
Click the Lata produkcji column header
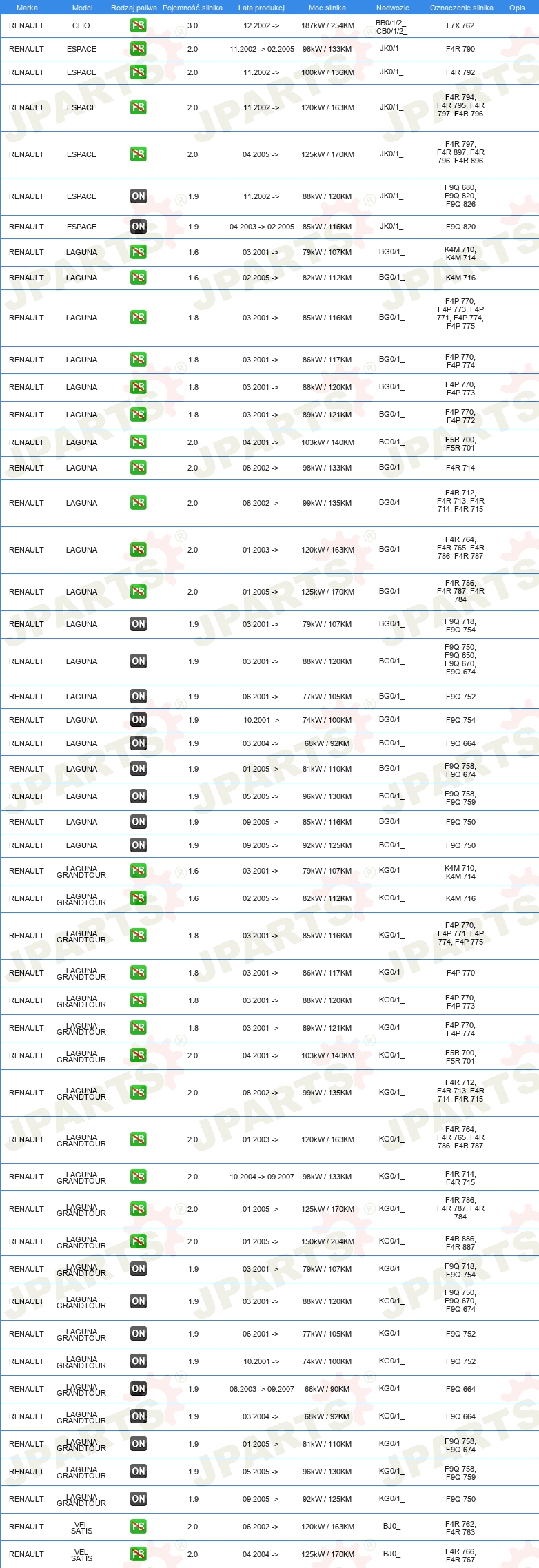pos(262,8)
